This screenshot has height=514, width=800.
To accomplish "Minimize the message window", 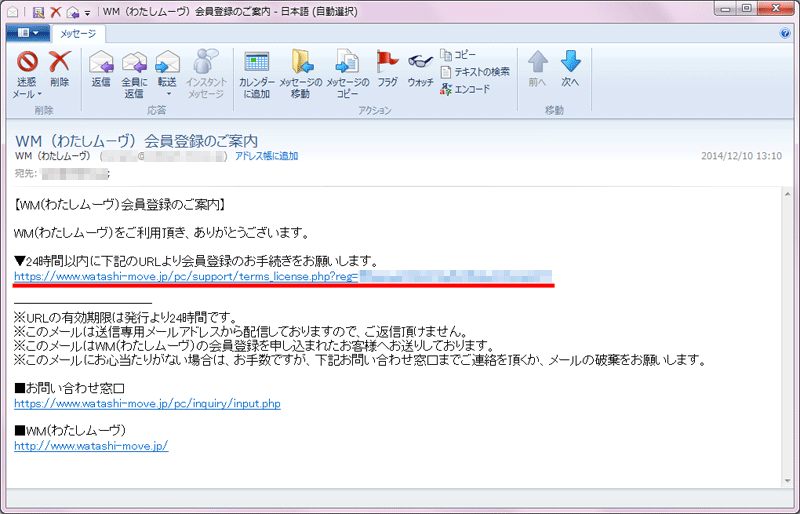I will pos(726,9).
